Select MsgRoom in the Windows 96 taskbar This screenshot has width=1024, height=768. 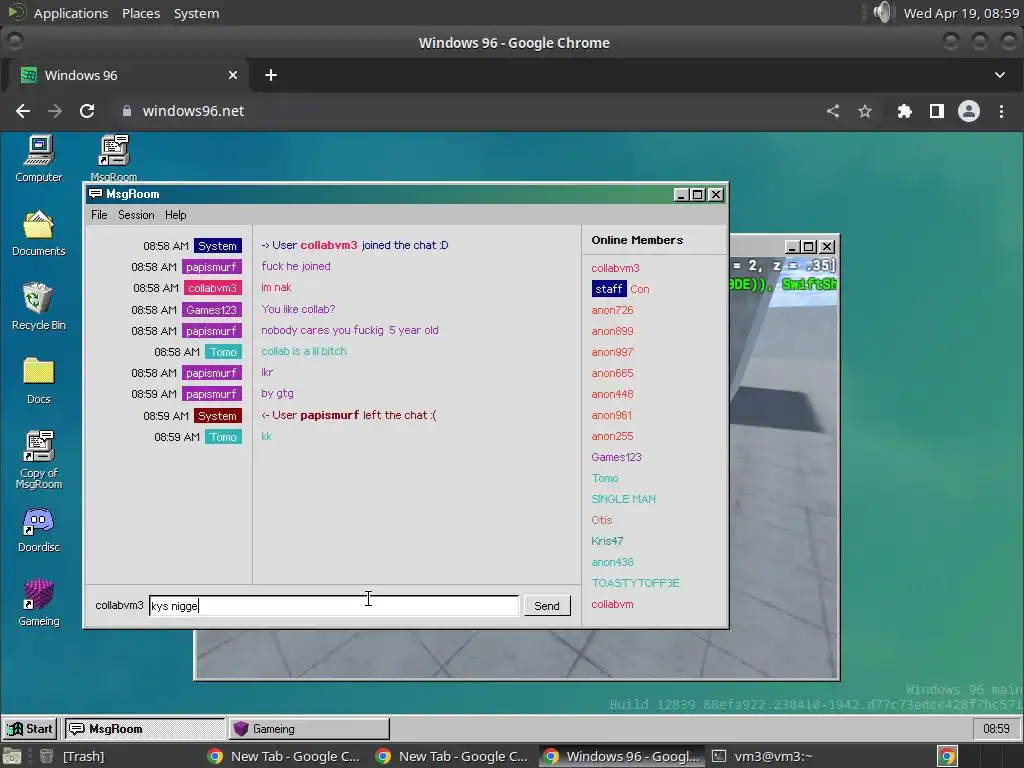145,728
